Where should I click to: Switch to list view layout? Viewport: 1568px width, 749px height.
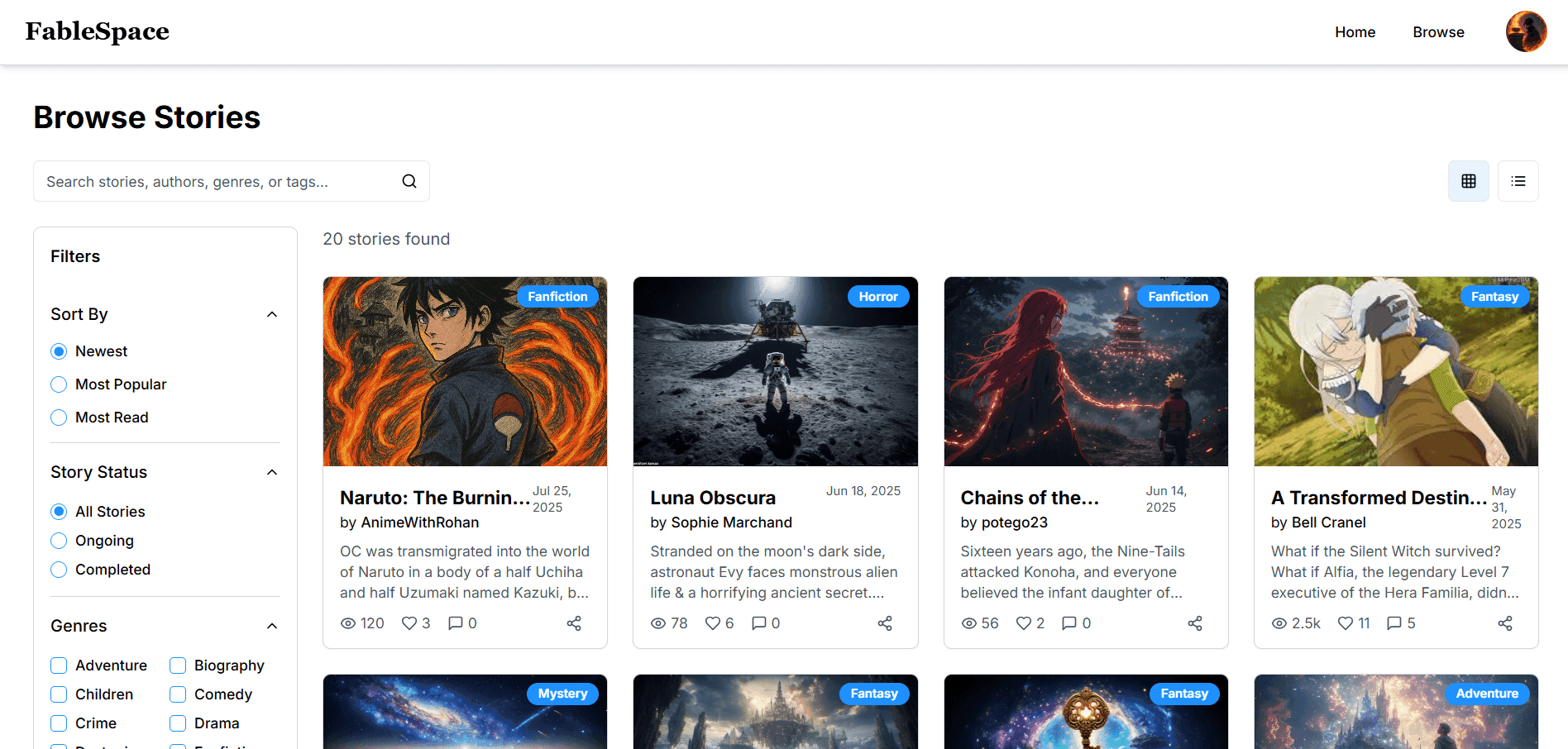point(1518,181)
